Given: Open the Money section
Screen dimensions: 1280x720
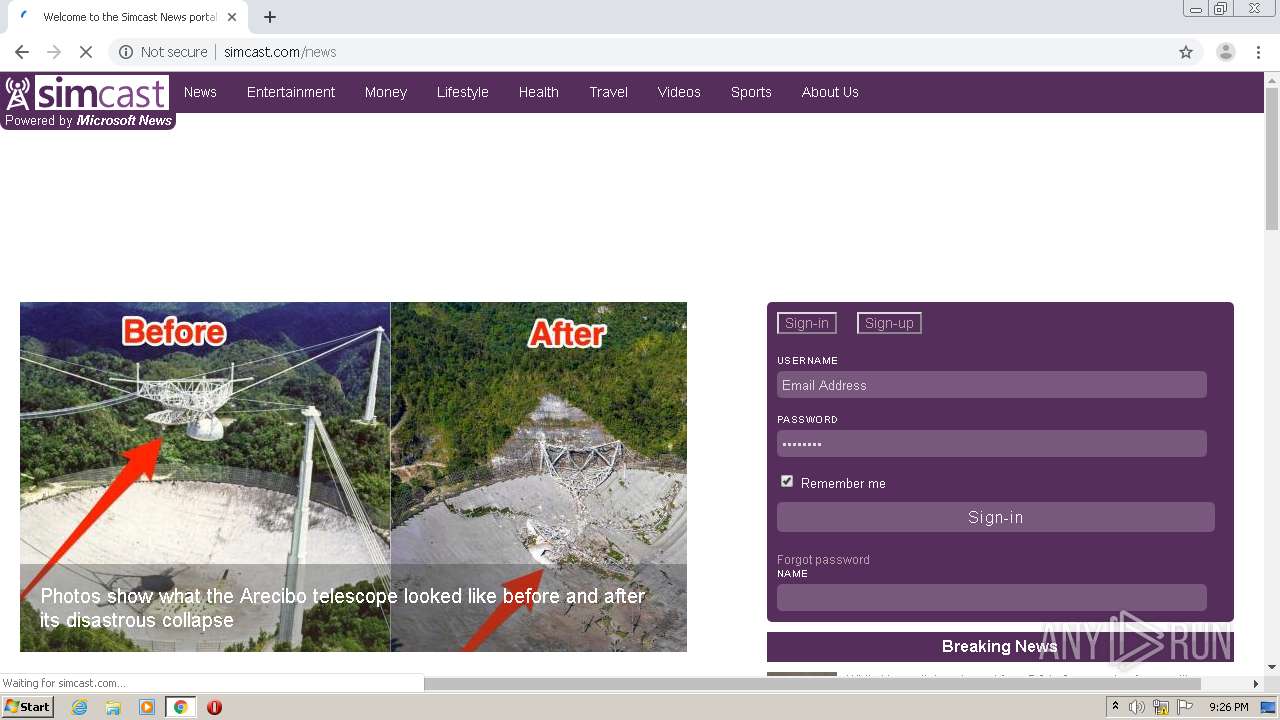Looking at the screenshot, I should point(386,92).
